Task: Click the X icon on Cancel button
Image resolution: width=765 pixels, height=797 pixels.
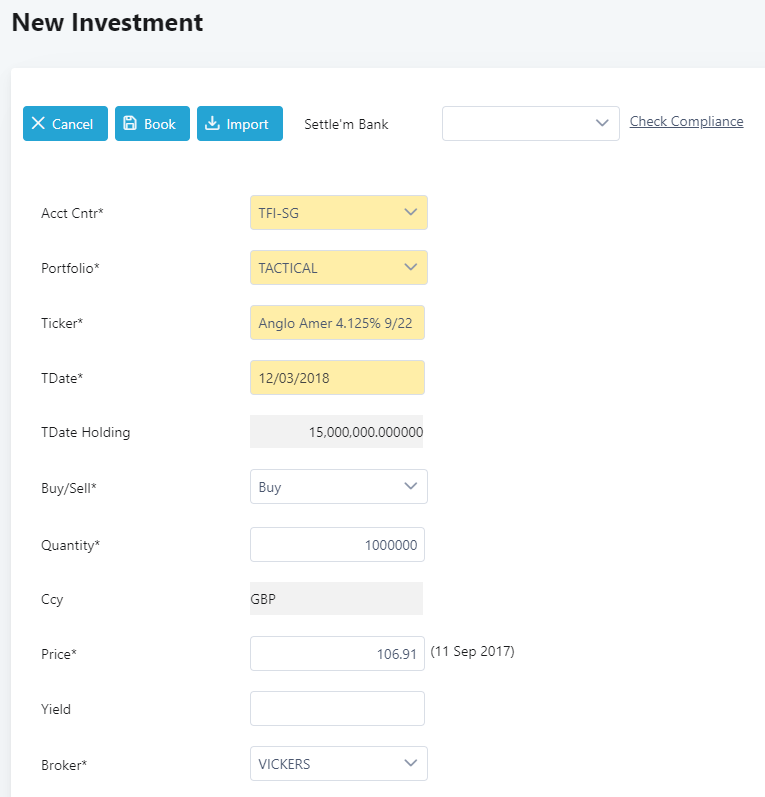Action: pos(38,123)
